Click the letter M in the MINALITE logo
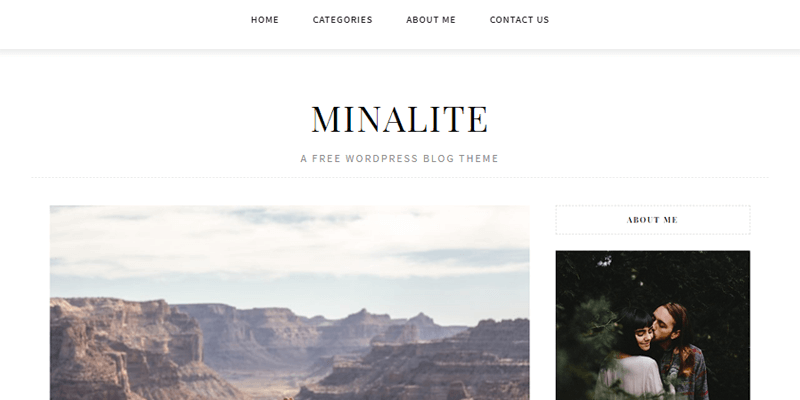800x400 pixels. pyautogui.click(x=327, y=119)
